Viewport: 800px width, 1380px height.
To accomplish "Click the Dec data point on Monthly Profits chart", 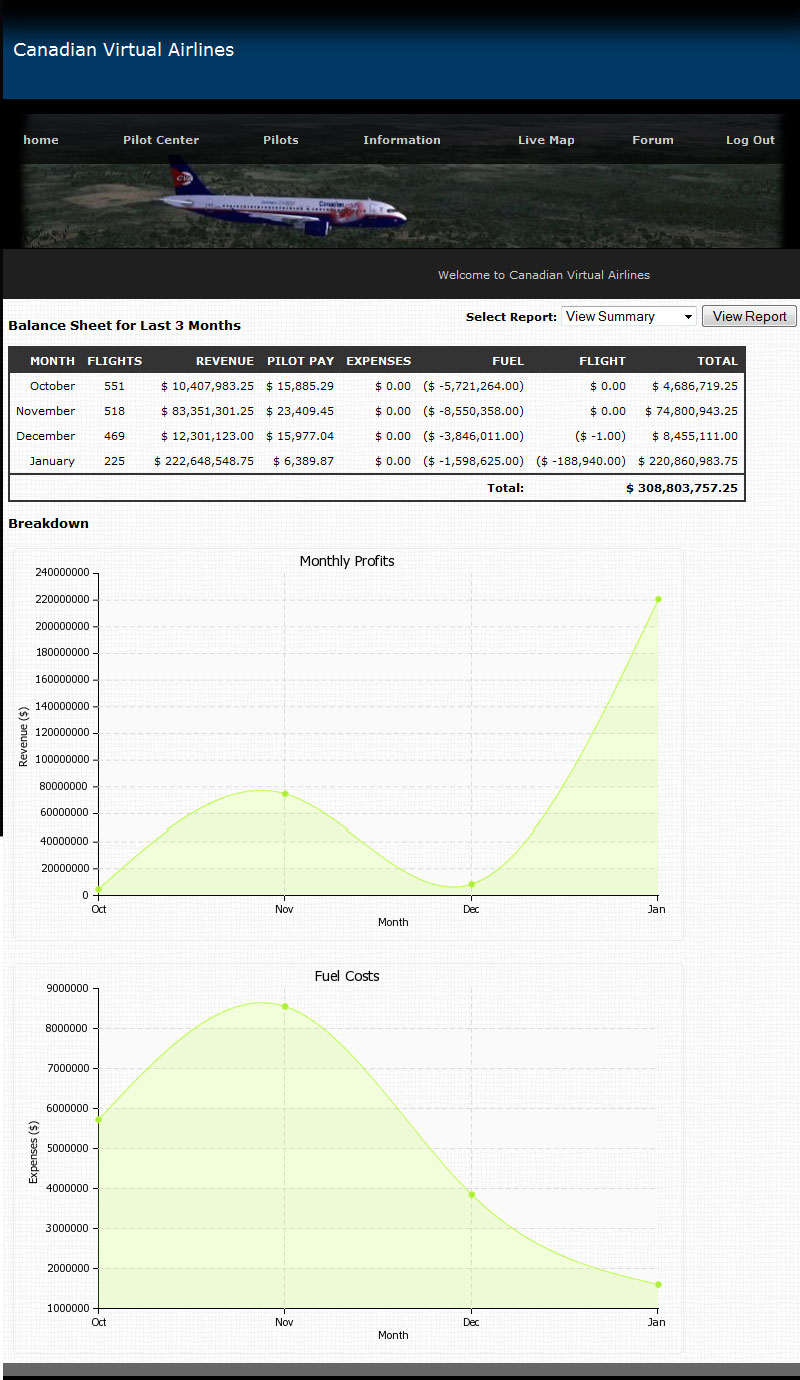I will point(471,884).
